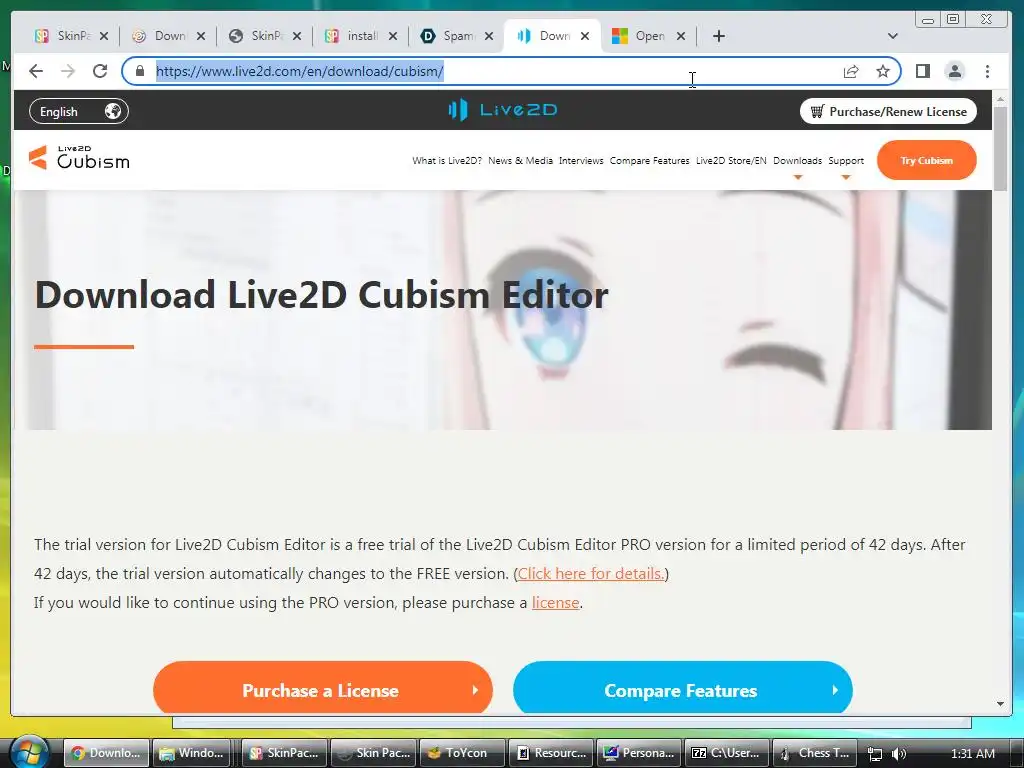Switch to Persona... taskbar button
1024x768 pixels.
click(640, 753)
